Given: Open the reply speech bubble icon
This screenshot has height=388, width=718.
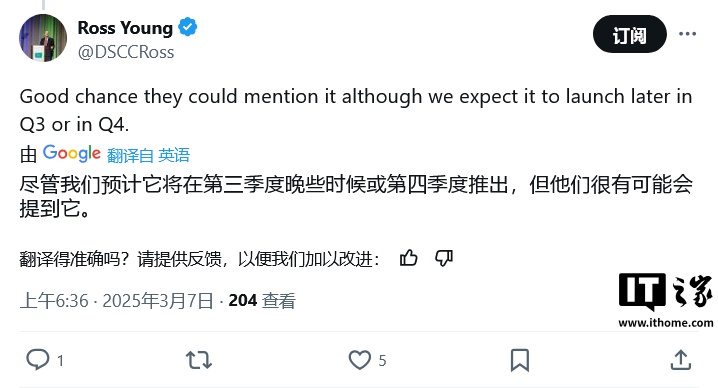Looking at the screenshot, I should click(38, 360).
